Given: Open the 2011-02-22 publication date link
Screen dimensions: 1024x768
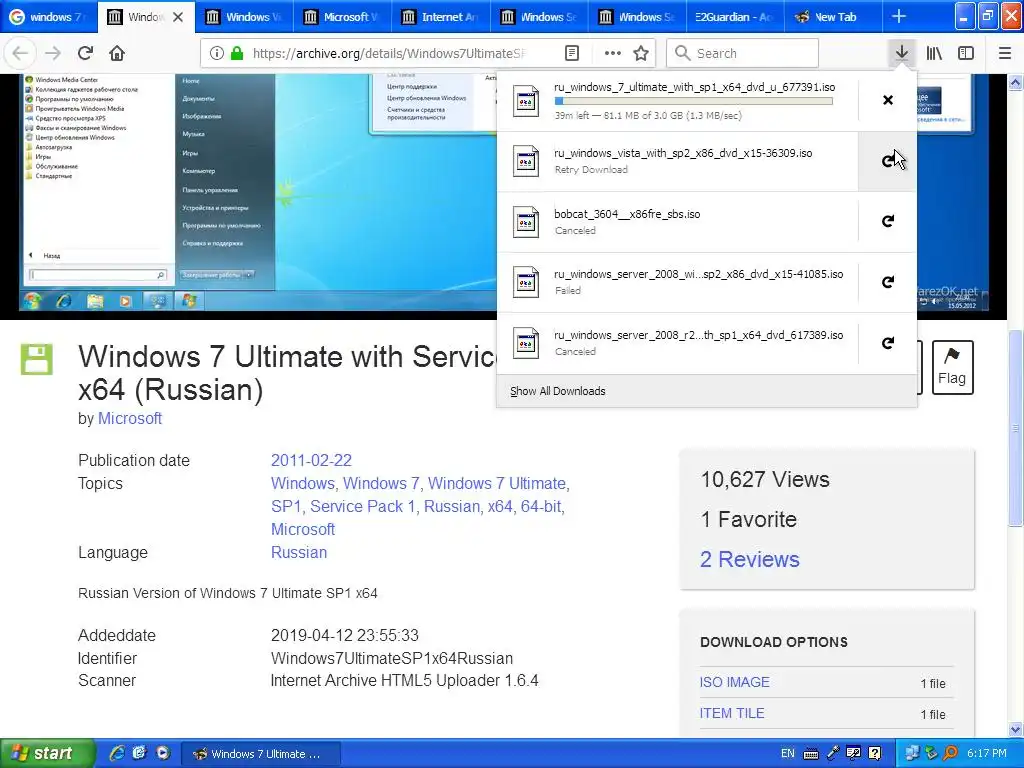Looking at the screenshot, I should tap(312, 460).
